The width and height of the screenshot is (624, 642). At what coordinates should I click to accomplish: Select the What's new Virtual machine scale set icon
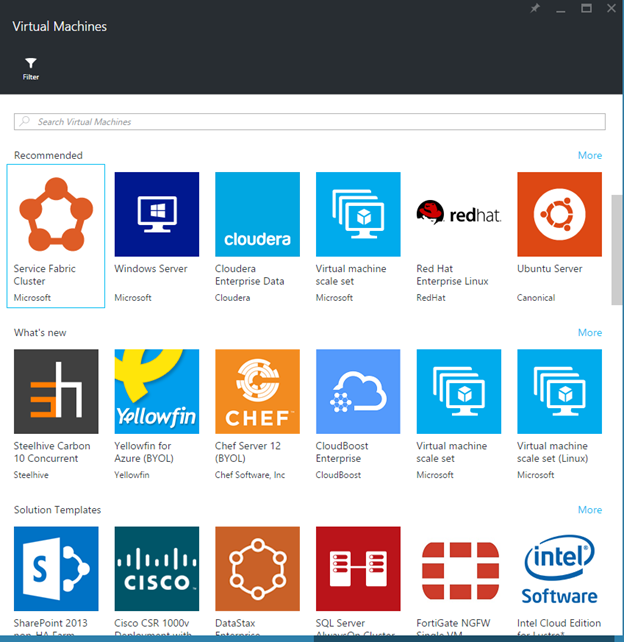point(459,391)
